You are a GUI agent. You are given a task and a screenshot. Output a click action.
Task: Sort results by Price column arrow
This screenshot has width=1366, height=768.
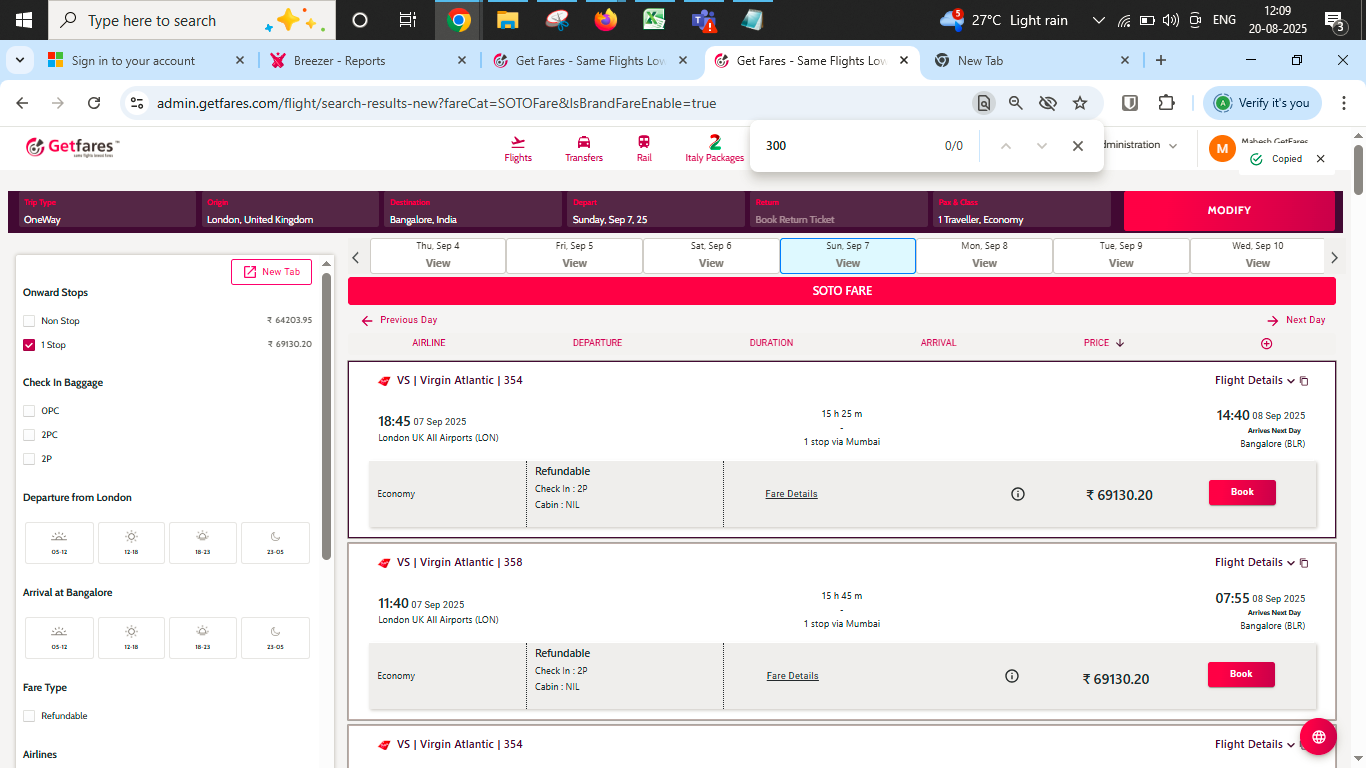click(1119, 343)
